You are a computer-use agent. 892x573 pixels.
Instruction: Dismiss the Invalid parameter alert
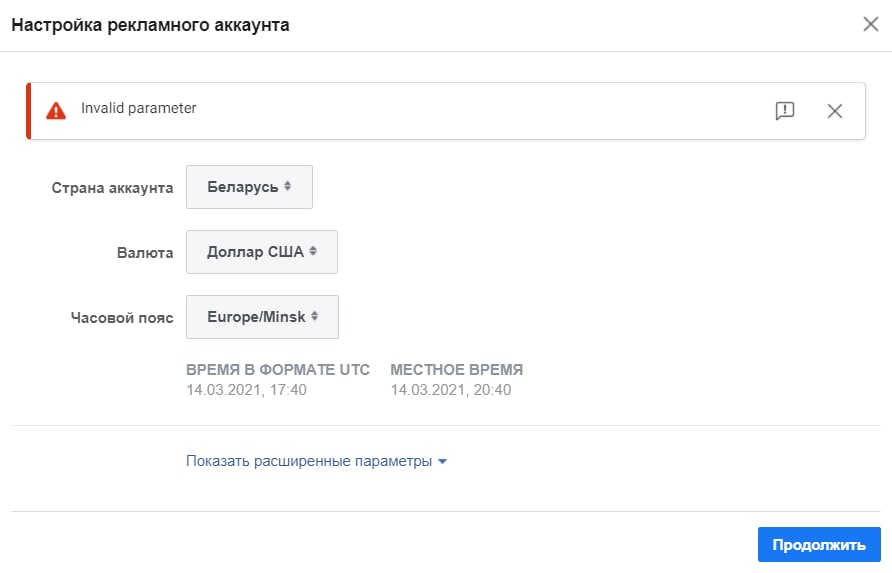click(835, 111)
